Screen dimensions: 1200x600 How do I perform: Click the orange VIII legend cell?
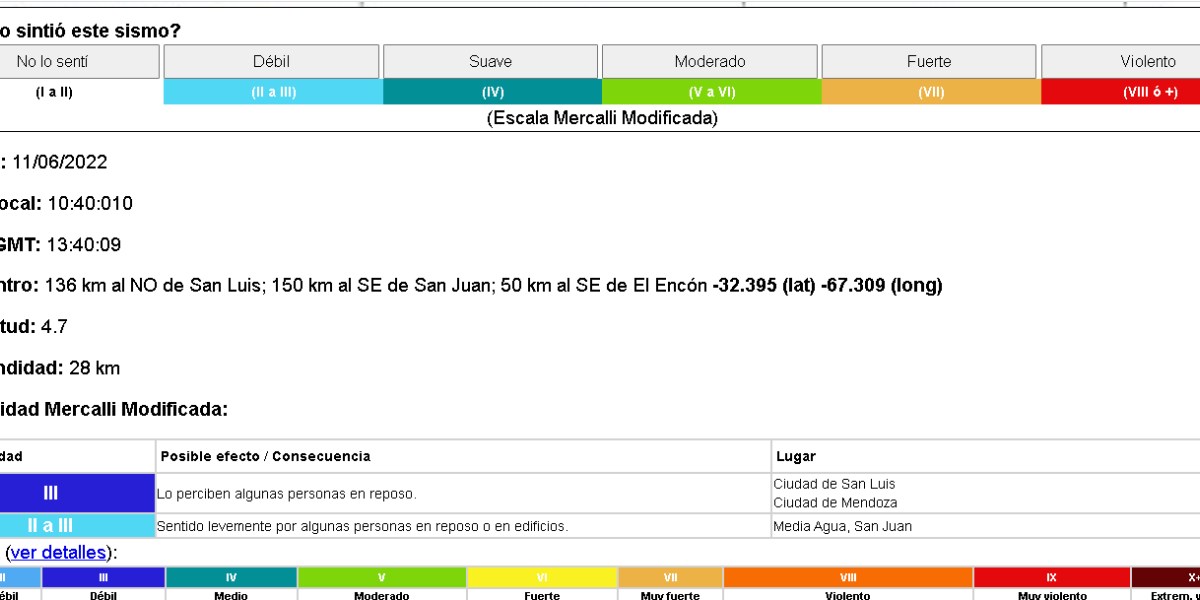click(848, 578)
